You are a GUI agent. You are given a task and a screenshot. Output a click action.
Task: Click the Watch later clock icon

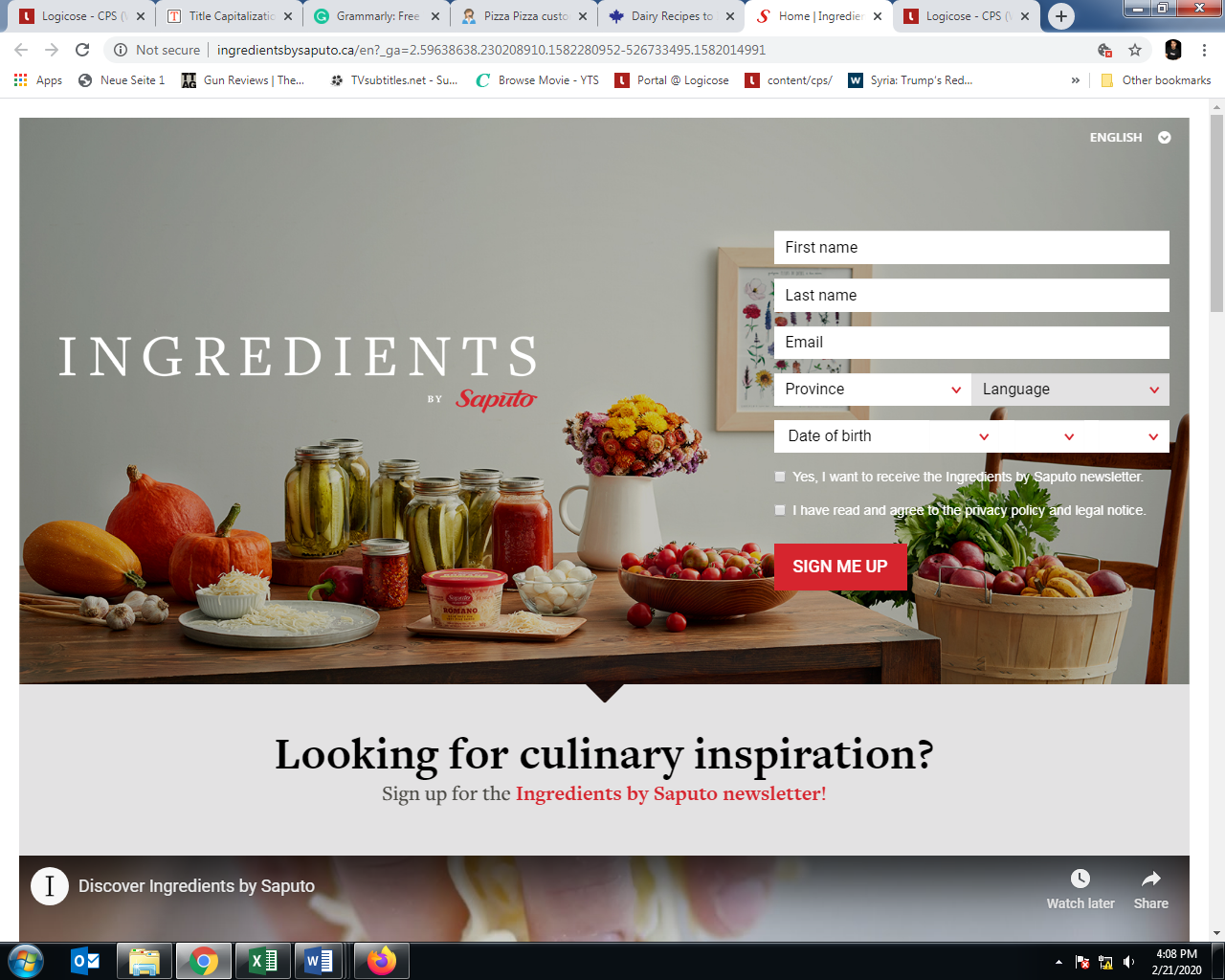(1080, 879)
